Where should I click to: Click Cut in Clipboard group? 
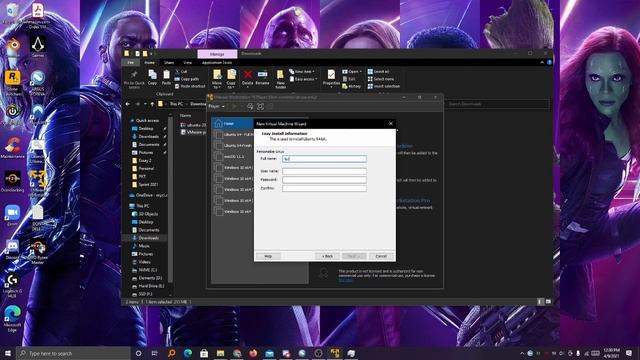click(x=181, y=71)
